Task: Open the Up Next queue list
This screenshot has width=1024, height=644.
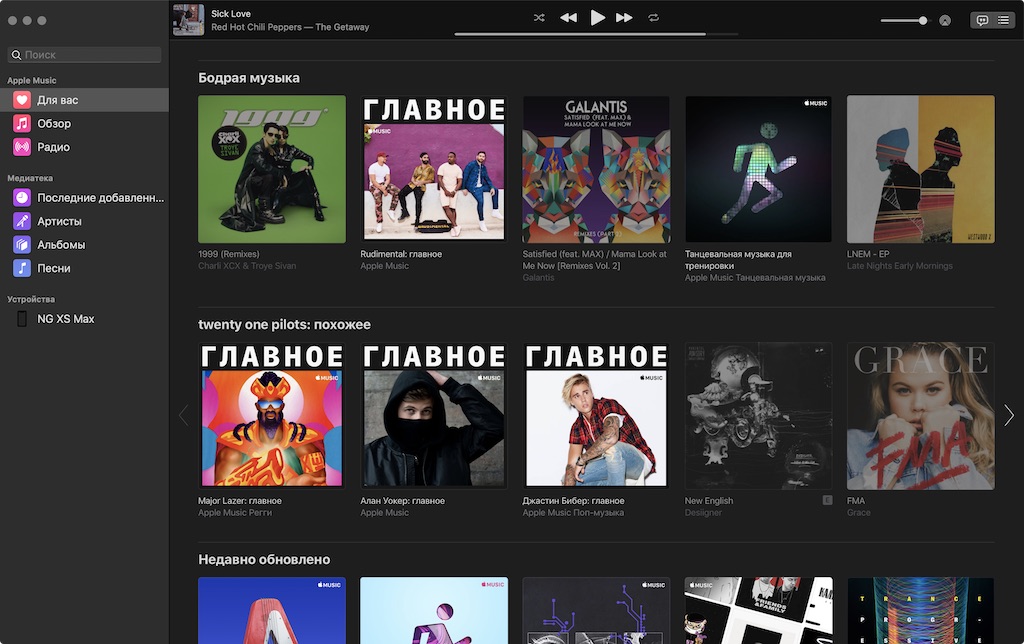Action: click(1003, 20)
